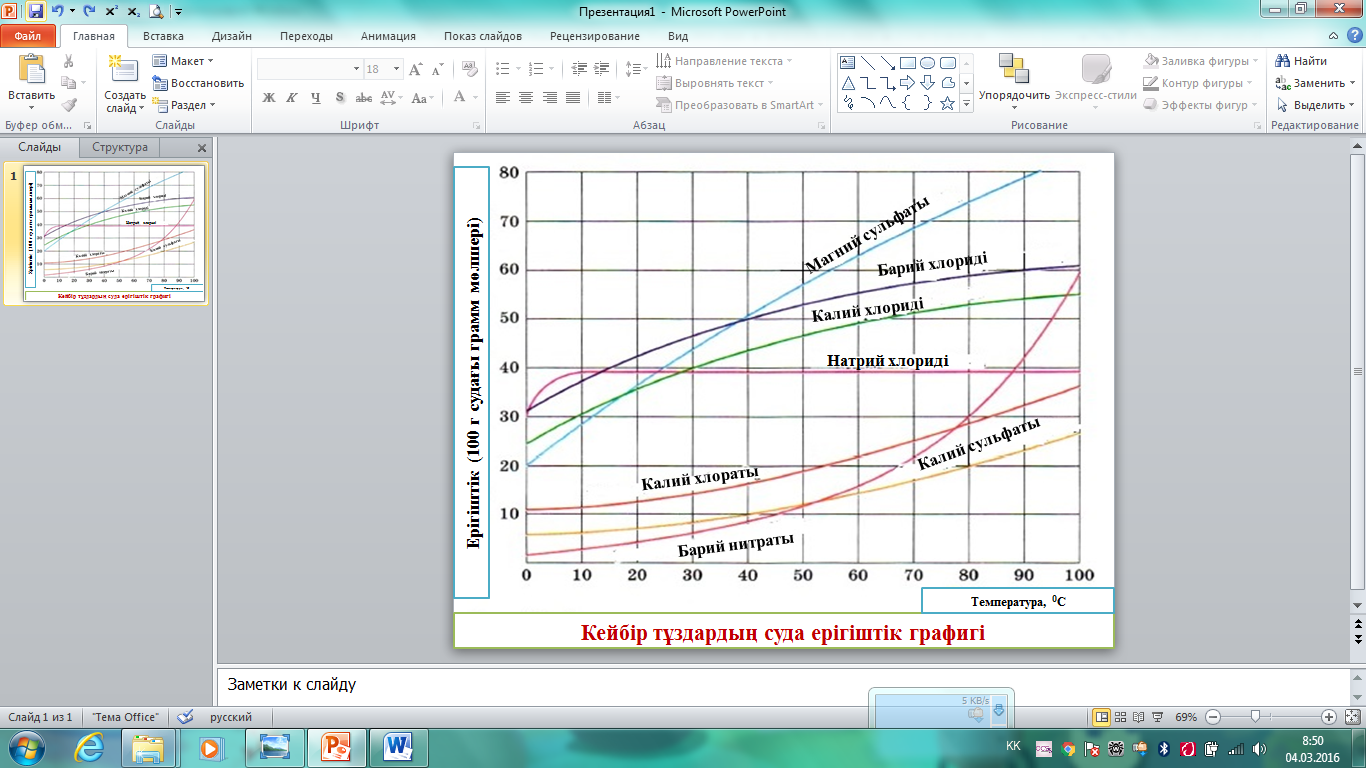Open the Shape Fill (Заливка фигуры) dropdown
The height and width of the screenshot is (768, 1366).
1200,61
